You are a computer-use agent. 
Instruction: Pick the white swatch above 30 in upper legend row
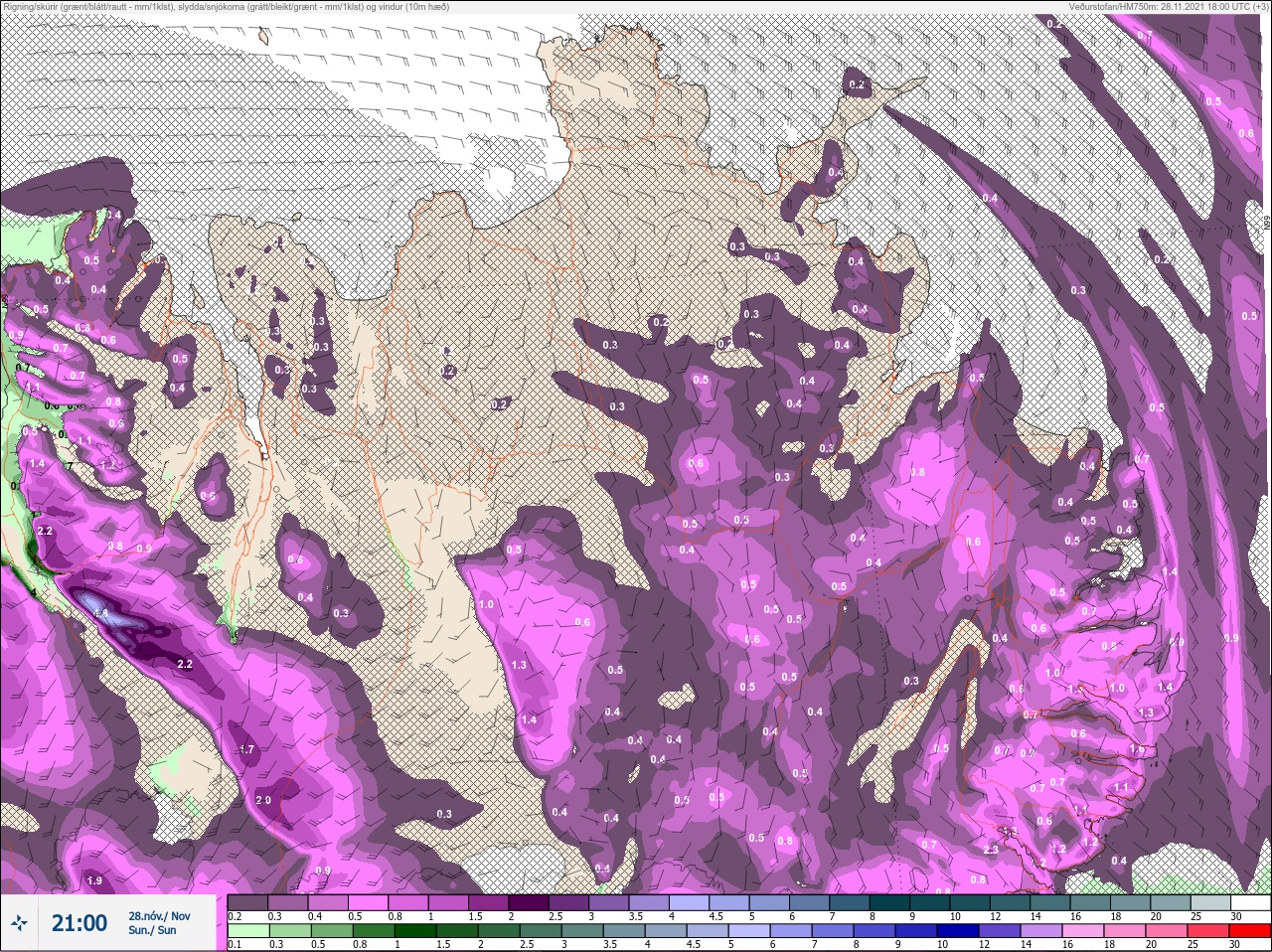(x=1250, y=903)
